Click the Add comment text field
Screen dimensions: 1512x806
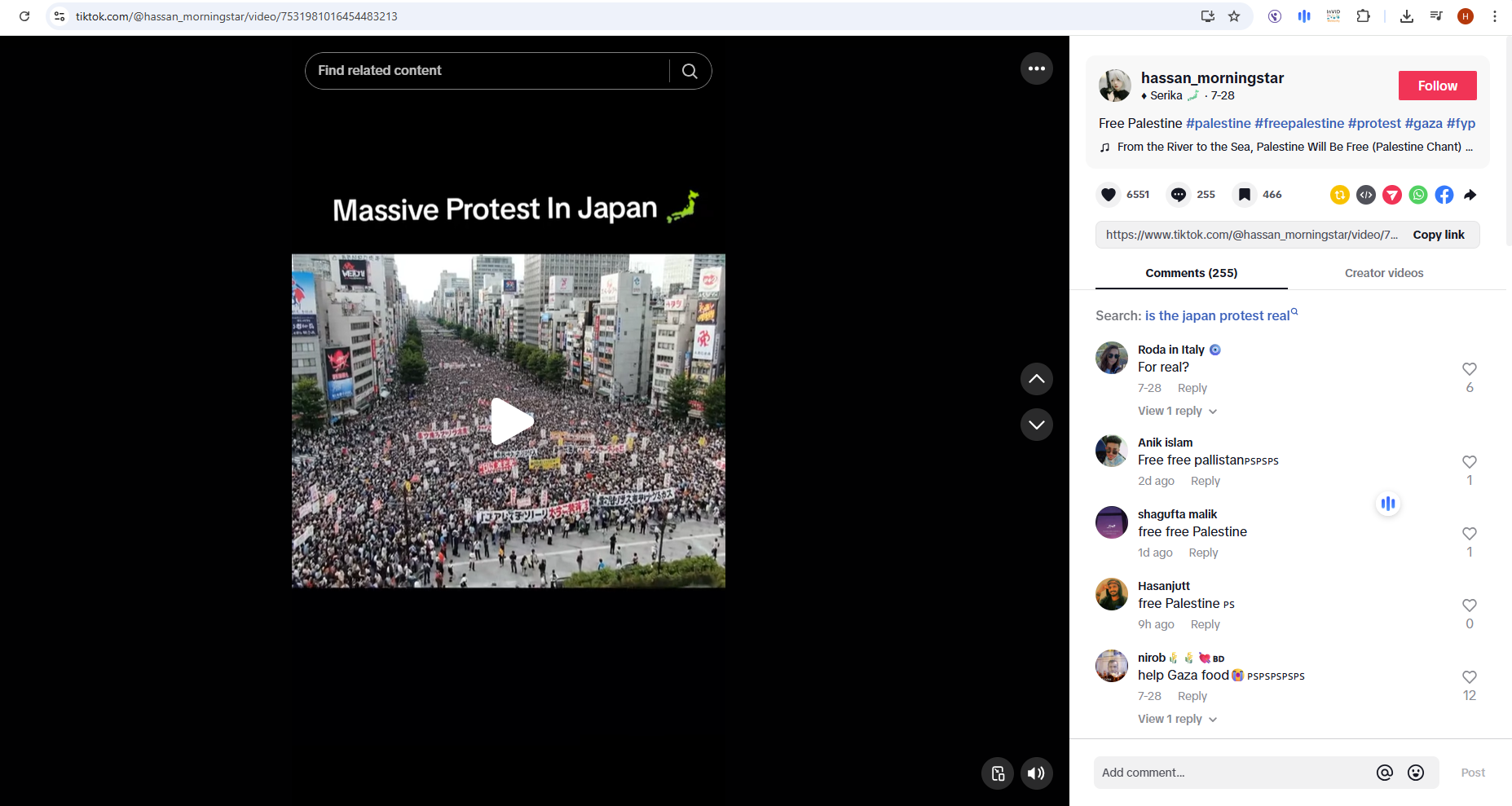click(1231, 773)
